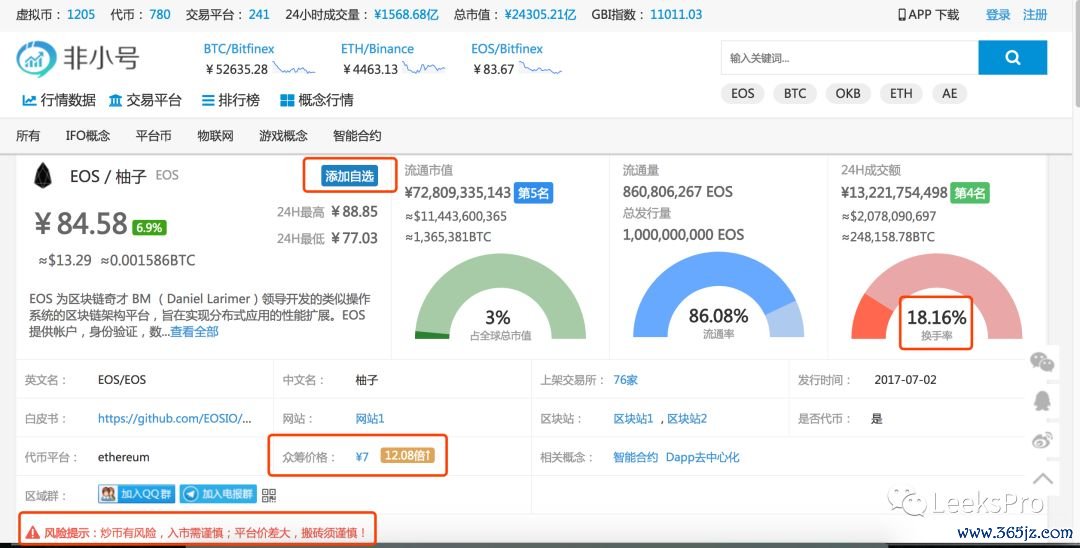Click the EOS coin logo icon
The width and height of the screenshot is (1080, 548).
[43, 176]
